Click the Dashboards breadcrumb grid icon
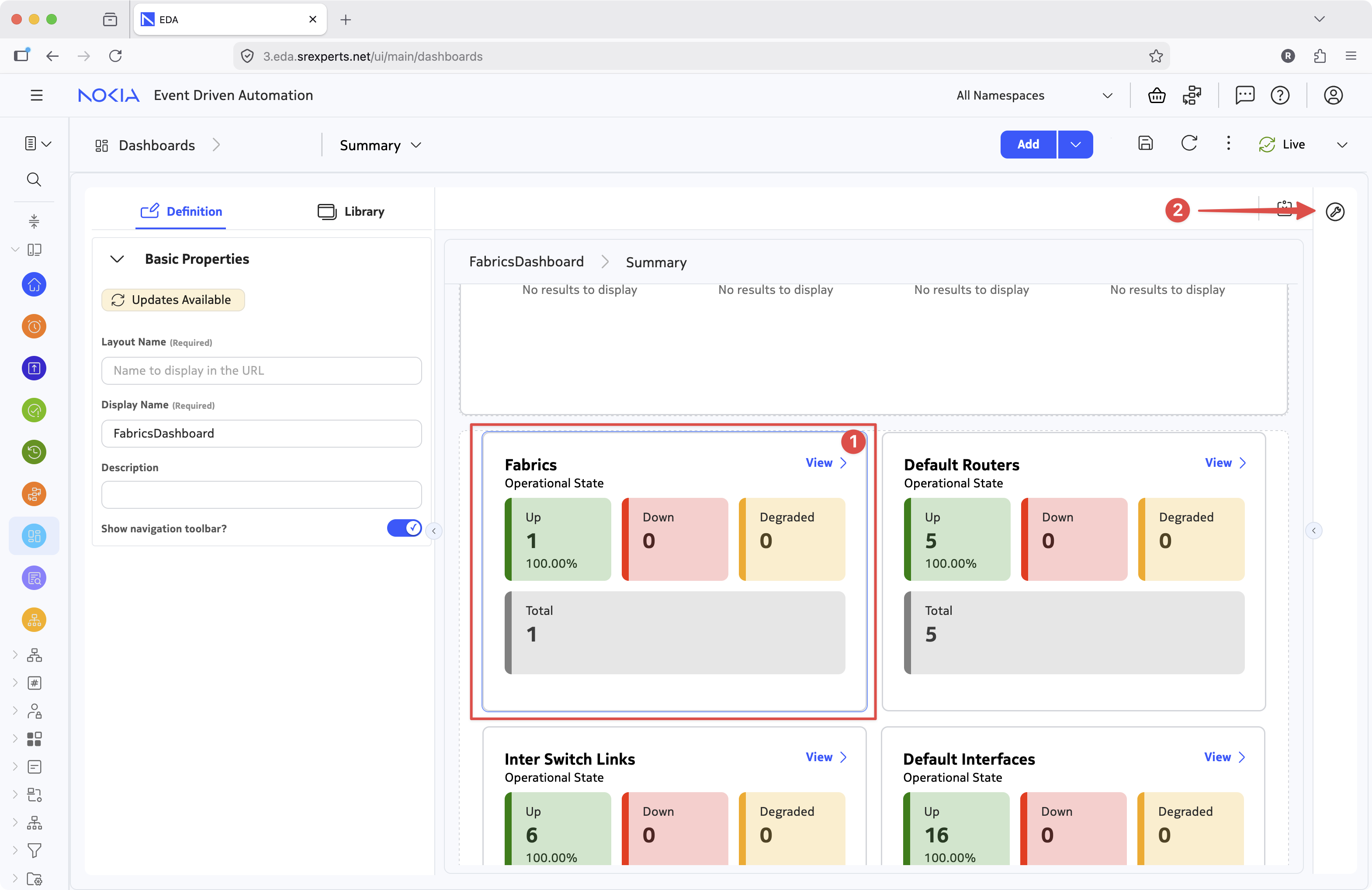The image size is (1372, 890). coord(101,146)
